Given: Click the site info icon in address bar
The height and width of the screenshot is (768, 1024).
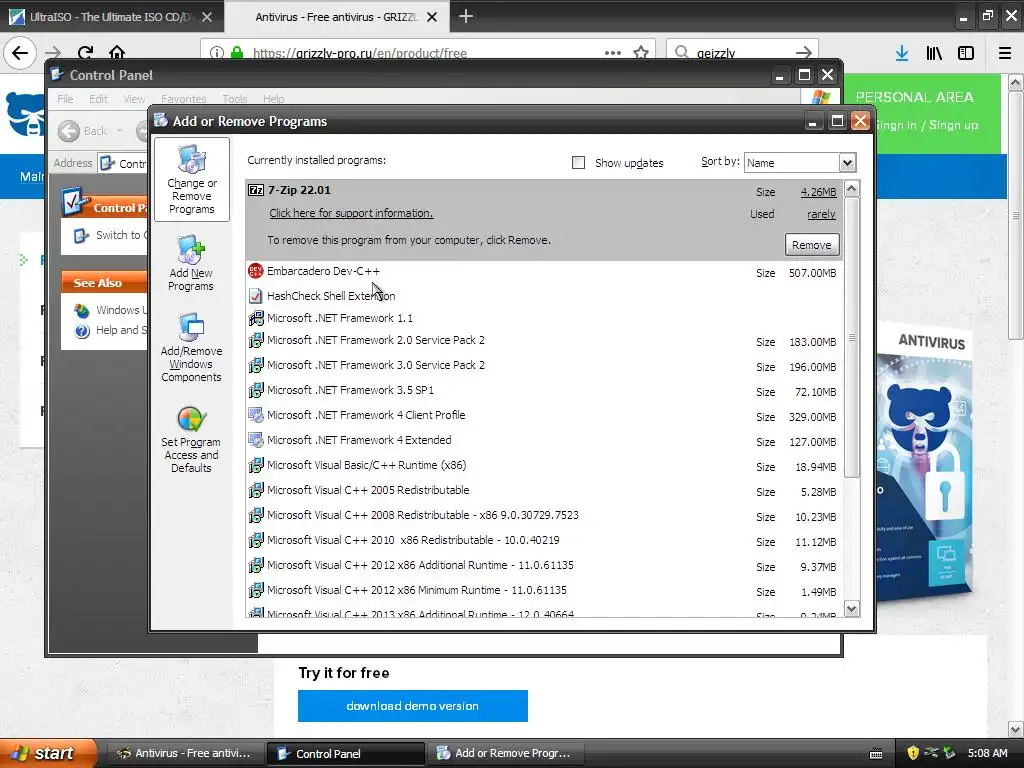Looking at the screenshot, I should (x=216, y=53).
